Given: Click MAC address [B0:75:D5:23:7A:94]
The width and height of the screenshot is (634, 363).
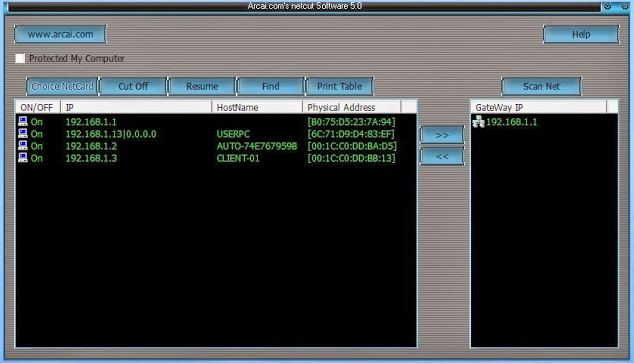Looking at the screenshot, I should [351, 122].
